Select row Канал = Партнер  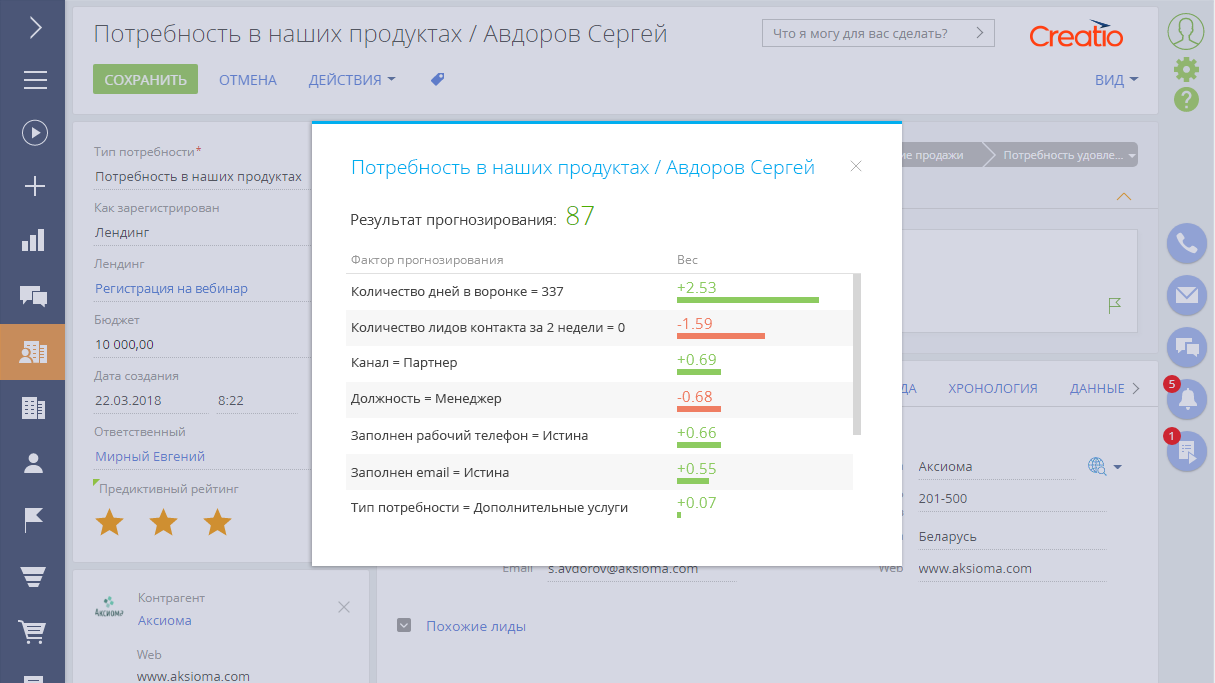point(597,362)
